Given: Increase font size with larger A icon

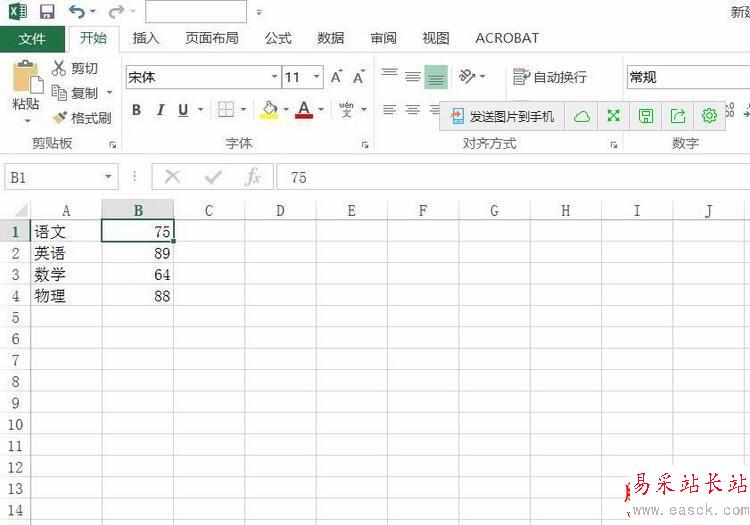Looking at the screenshot, I should (337, 77).
